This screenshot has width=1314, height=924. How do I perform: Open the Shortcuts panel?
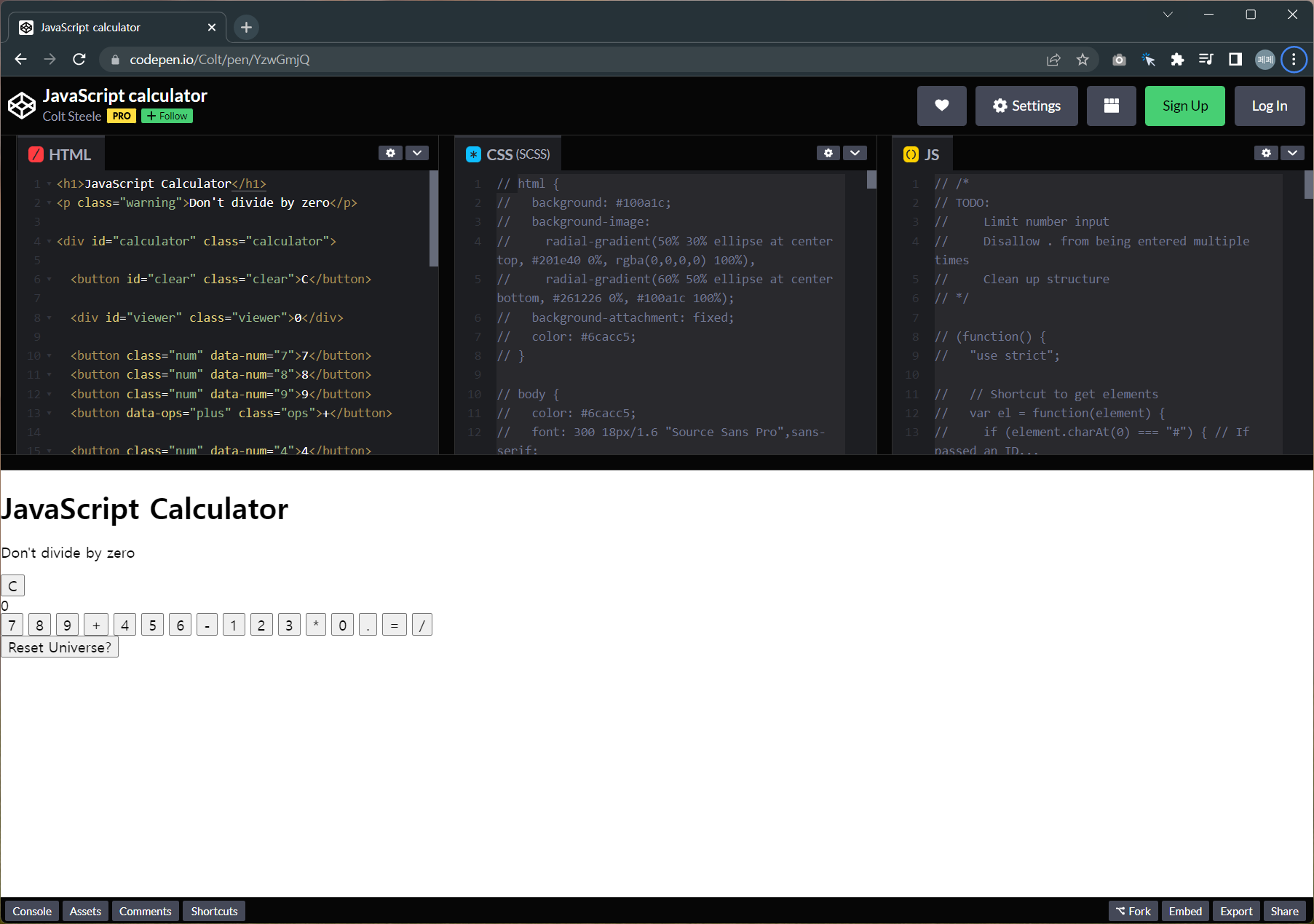[214, 911]
